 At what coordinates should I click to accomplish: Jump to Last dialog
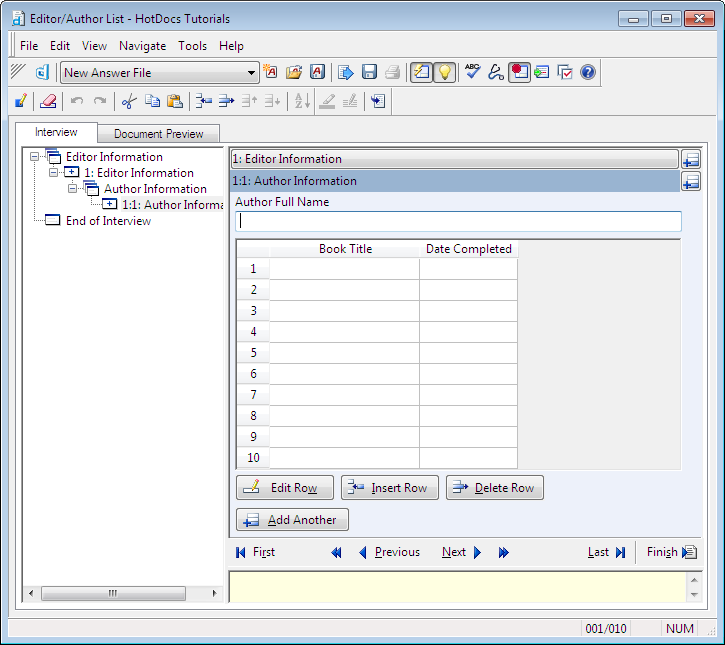607,552
